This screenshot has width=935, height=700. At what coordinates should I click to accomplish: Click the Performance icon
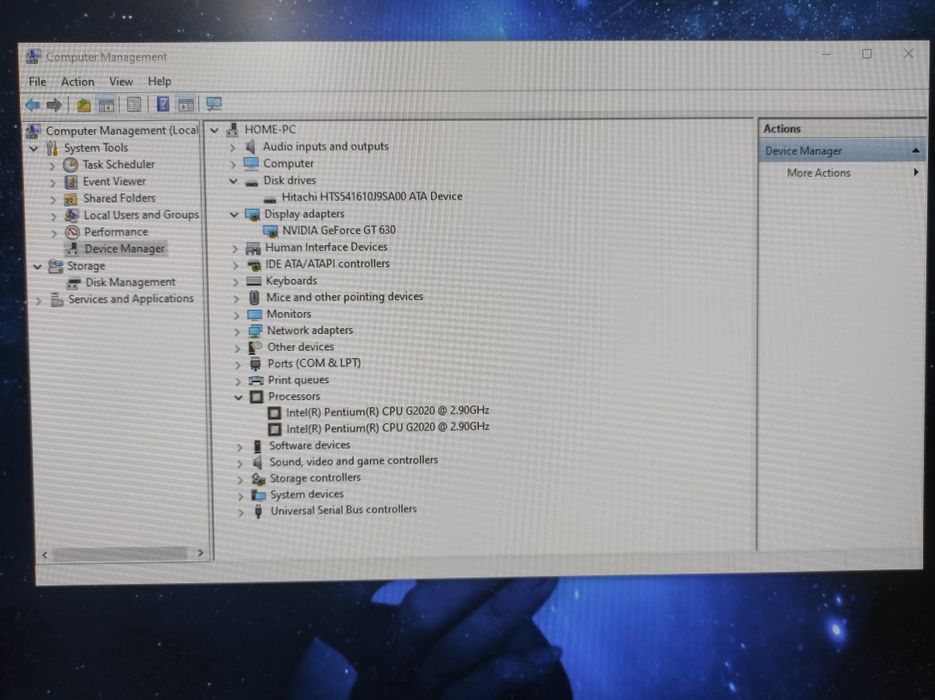click(x=72, y=232)
